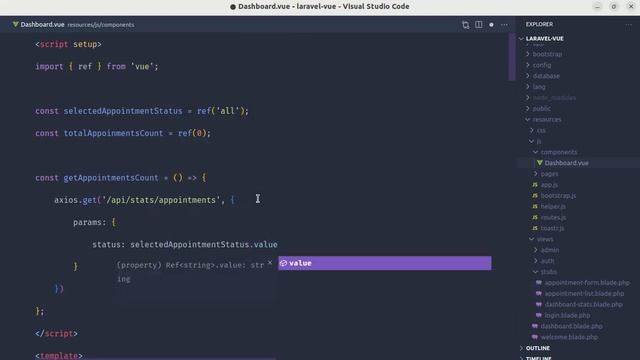Open dashboard.blade.php file

coord(571,326)
